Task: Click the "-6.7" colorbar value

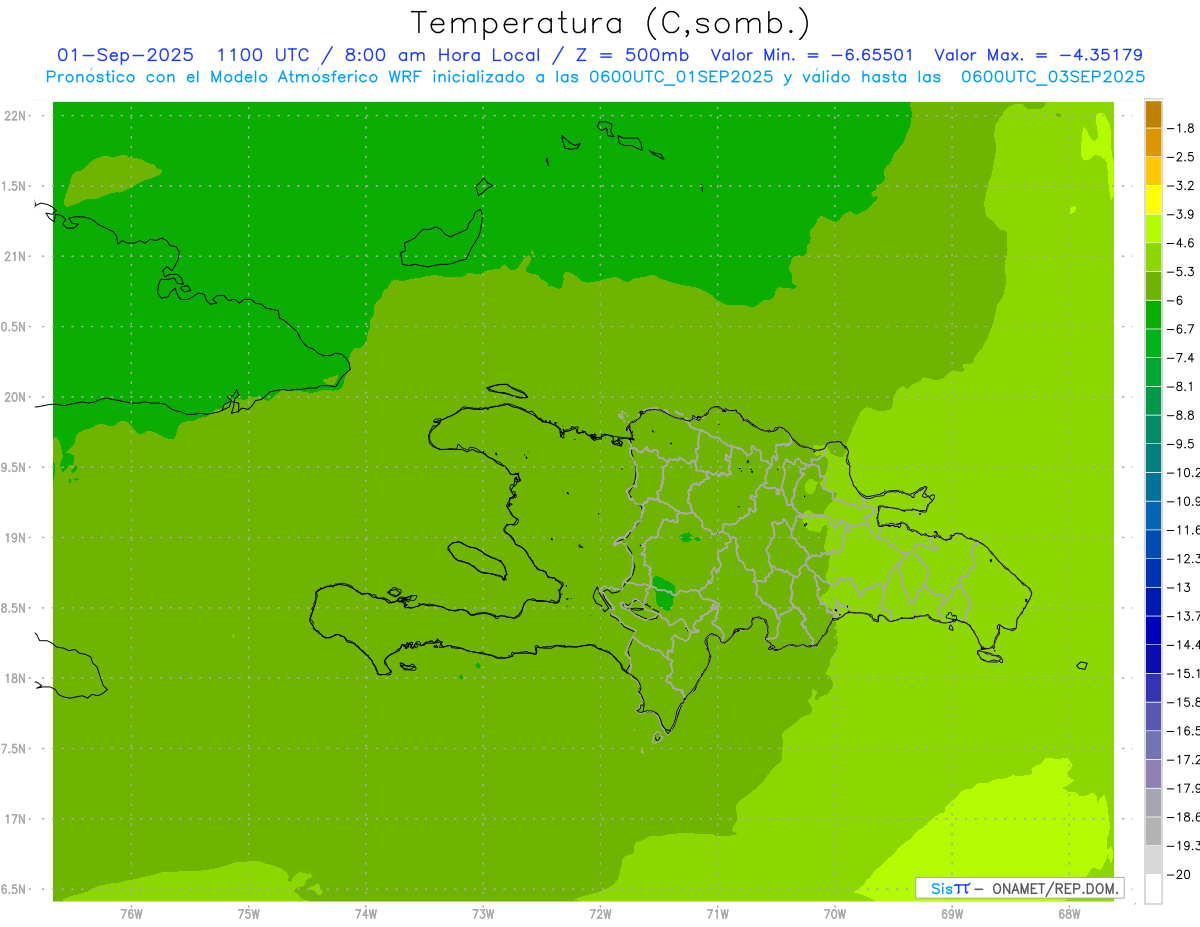Action: 1181,329
